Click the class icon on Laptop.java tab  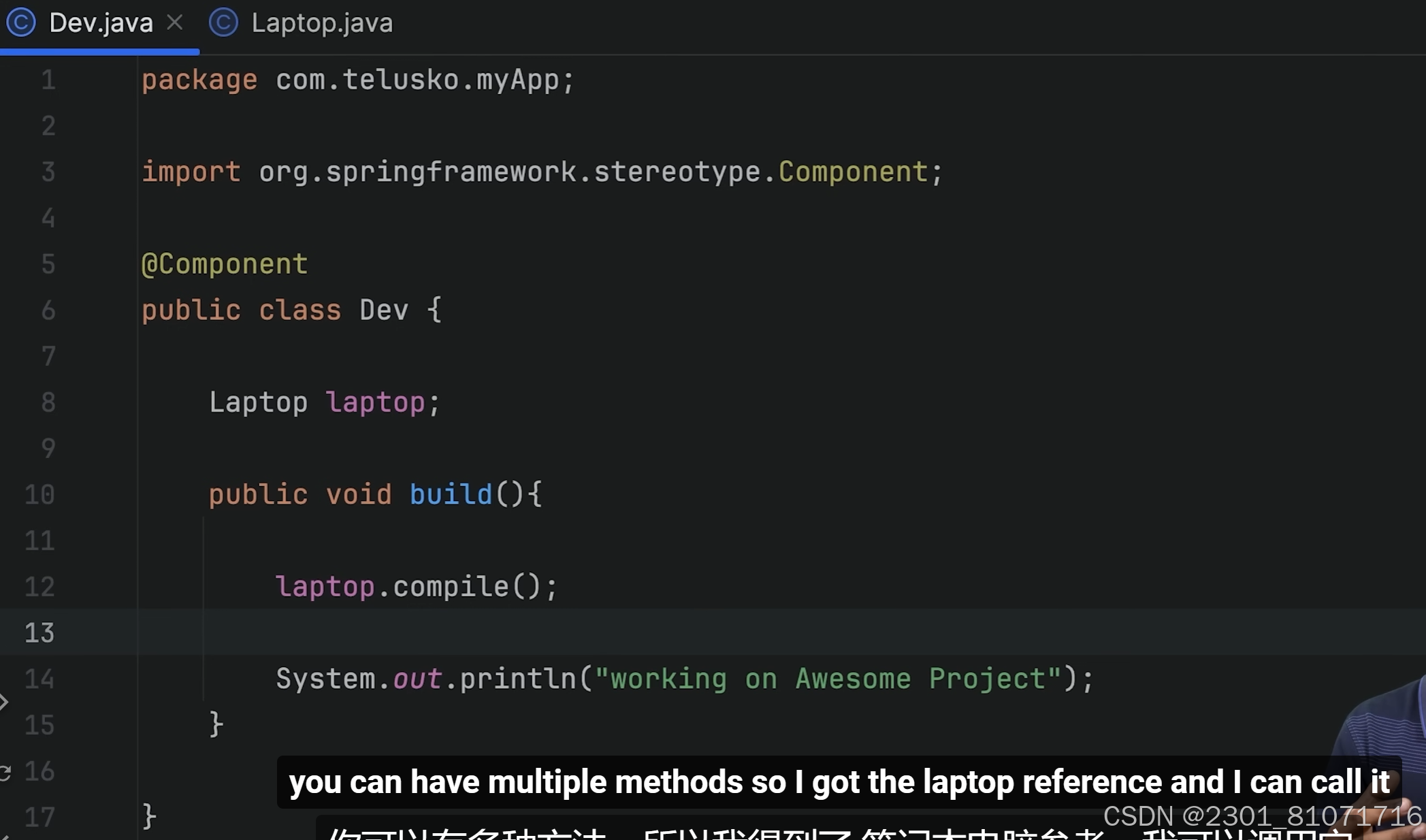[x=223, y=22]
